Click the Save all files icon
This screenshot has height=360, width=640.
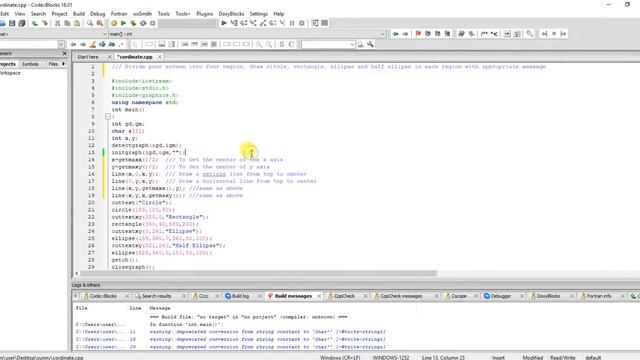pyautogui.click(x=22, y=24)
